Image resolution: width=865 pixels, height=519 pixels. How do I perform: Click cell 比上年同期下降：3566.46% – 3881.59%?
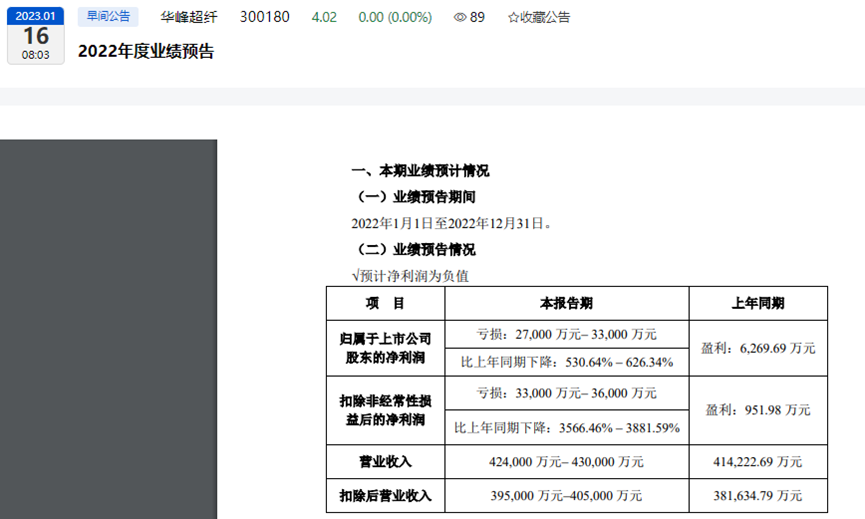click(567, 427)
